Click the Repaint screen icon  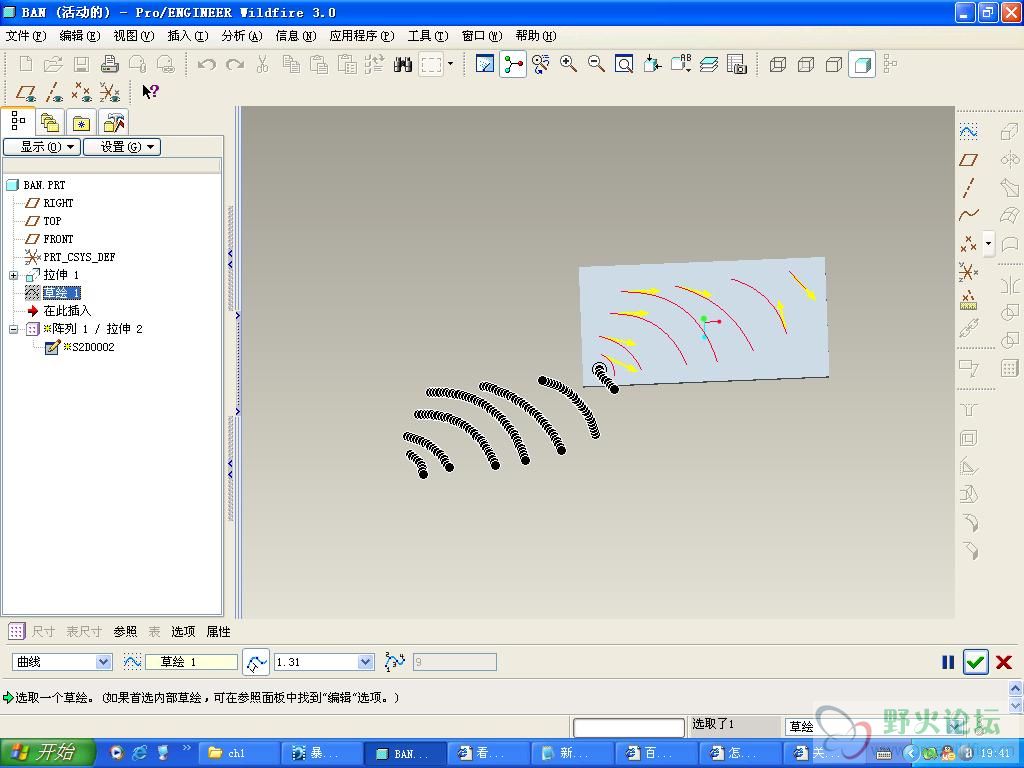click(485, 64)
